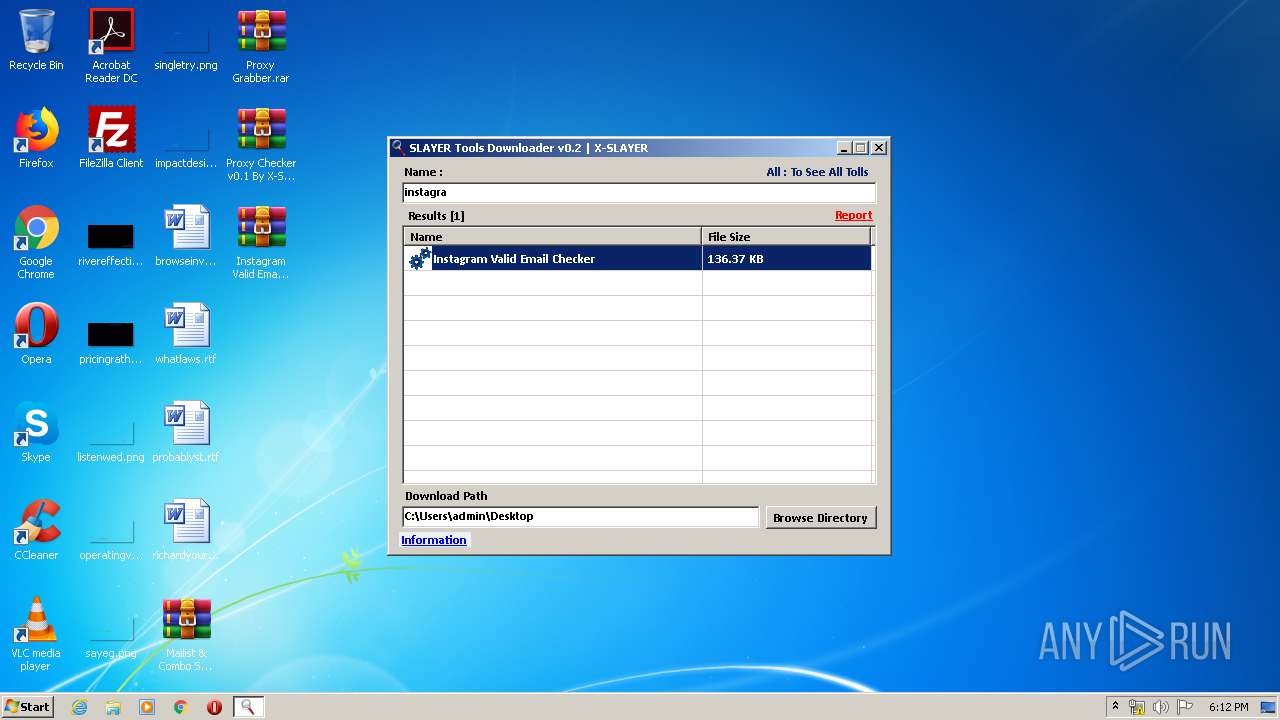This screenshot has height=720, width=1280.
Task: Click gear icon of Instagram Valid Email Checker
Action: [x=419, y=259]
